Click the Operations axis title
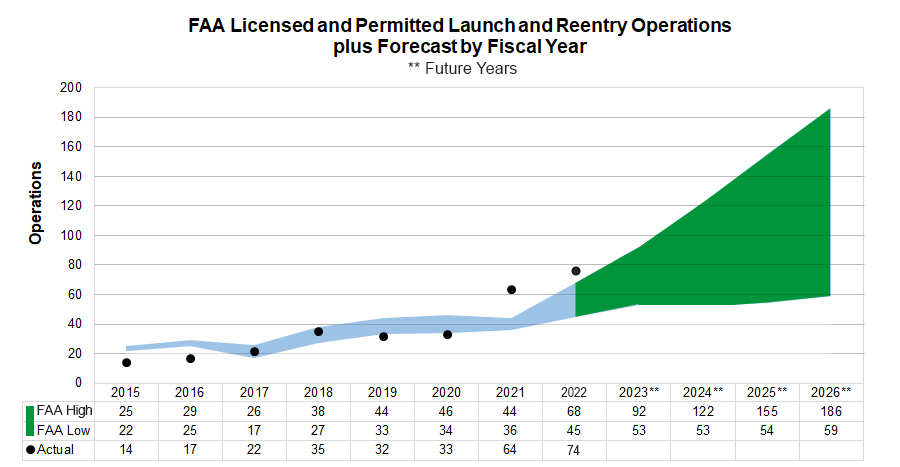 pos(36,203)
